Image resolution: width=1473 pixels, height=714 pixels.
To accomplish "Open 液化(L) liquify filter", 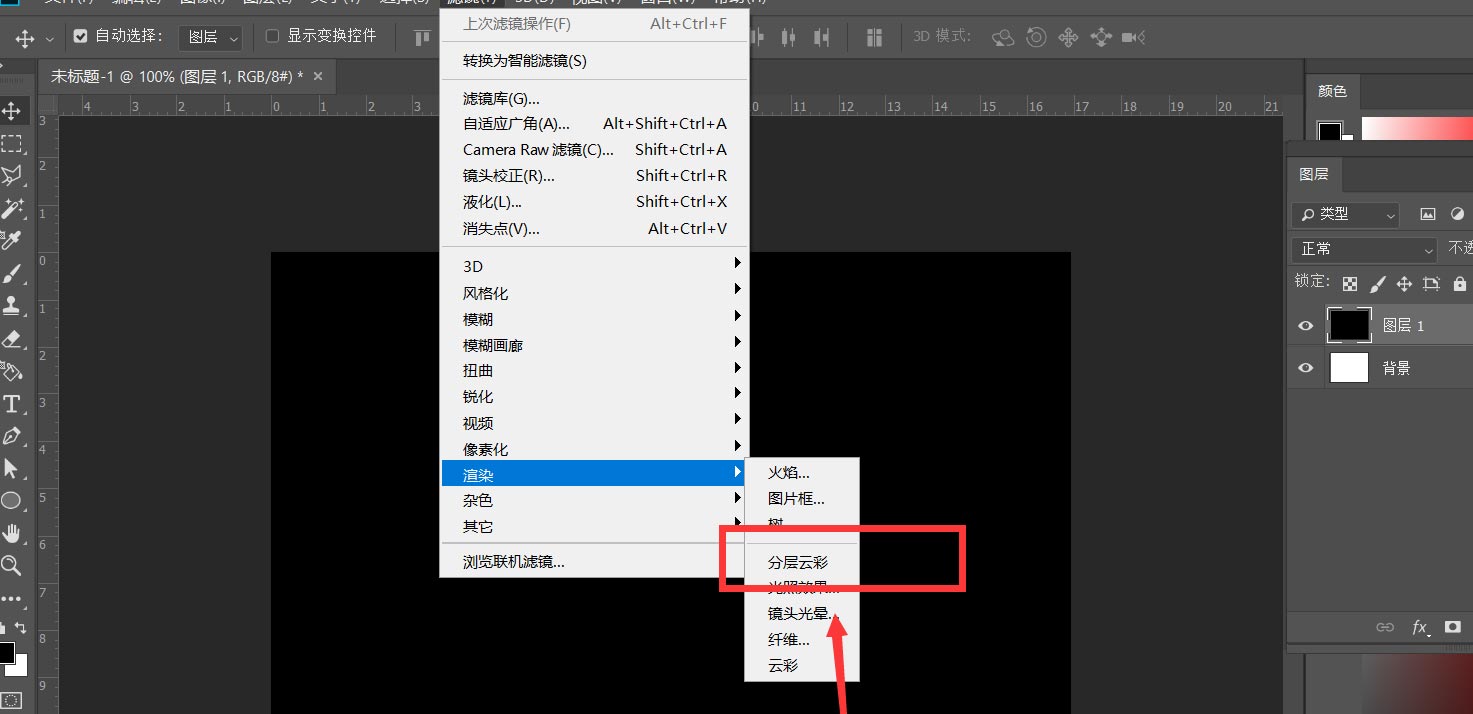I will (594, 202).
